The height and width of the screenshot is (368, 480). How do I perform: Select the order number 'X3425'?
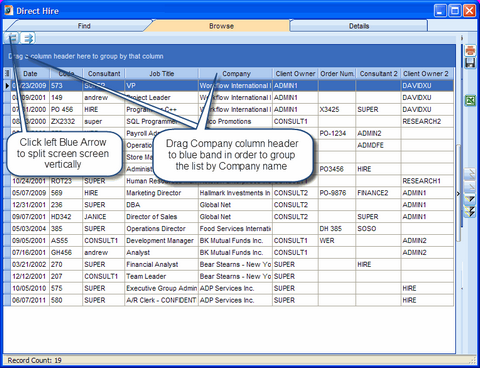(x=337, y=110)
